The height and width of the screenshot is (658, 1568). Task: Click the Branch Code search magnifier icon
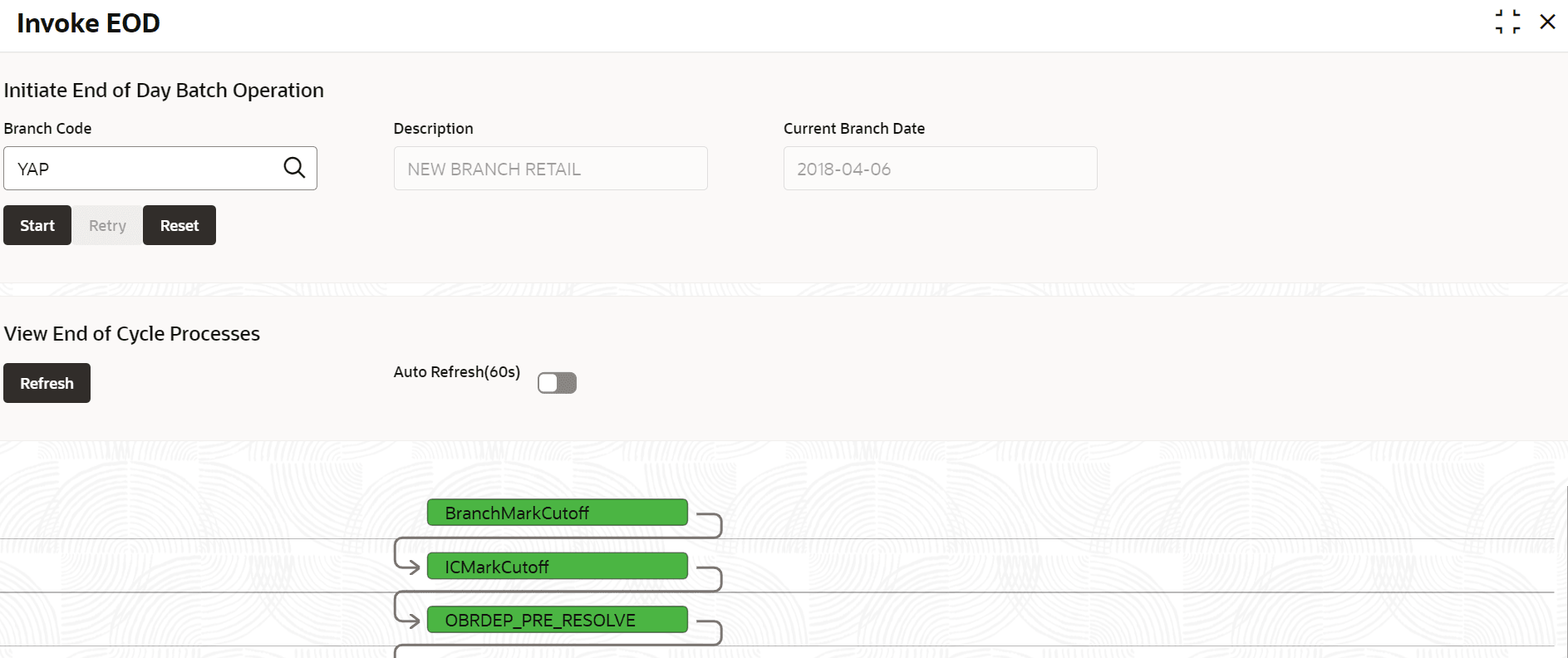294,168
